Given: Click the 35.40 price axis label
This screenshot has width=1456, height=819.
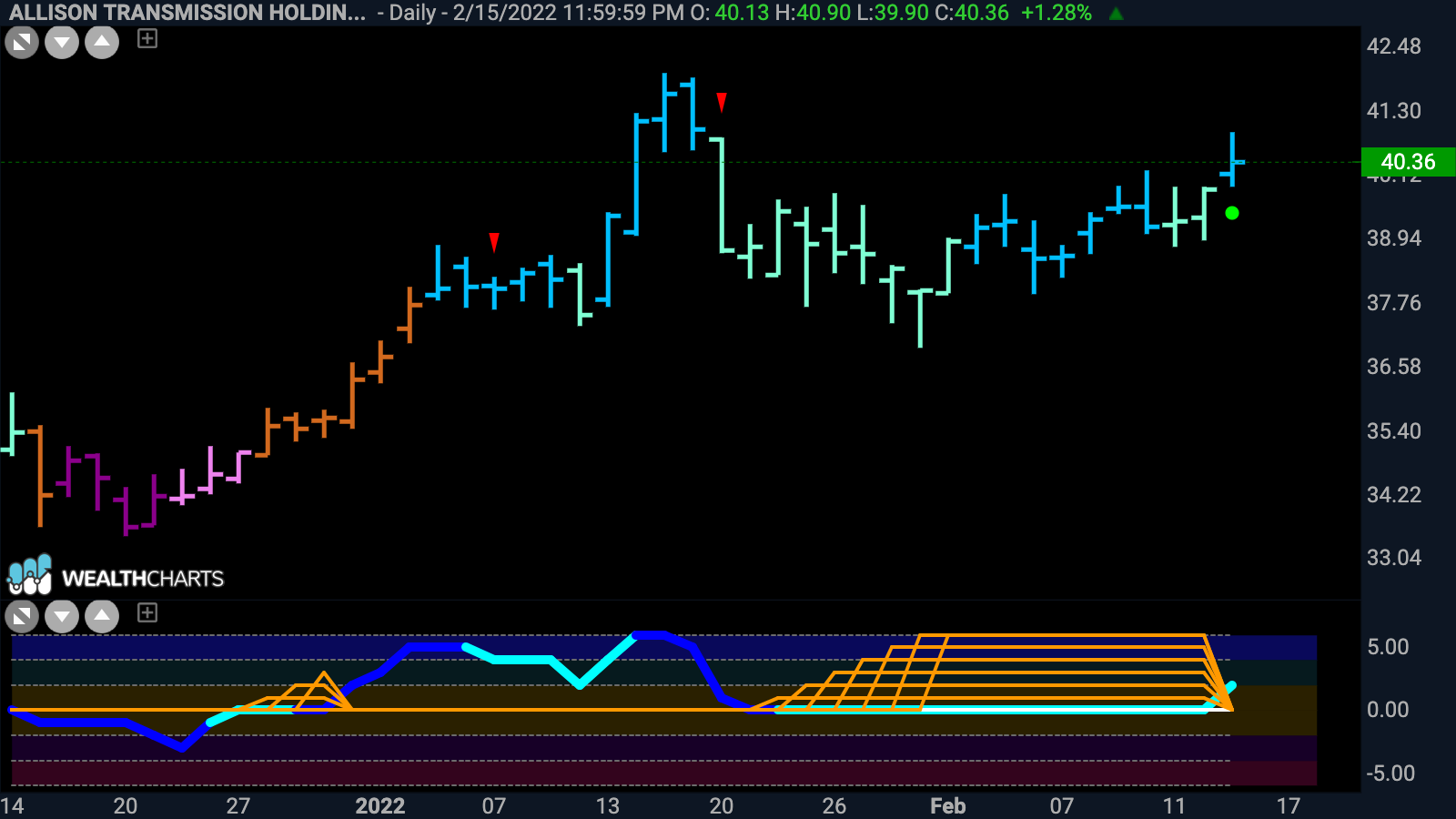Looking at the screenshot, I should pyautogui.click(x=1393, y=431).
